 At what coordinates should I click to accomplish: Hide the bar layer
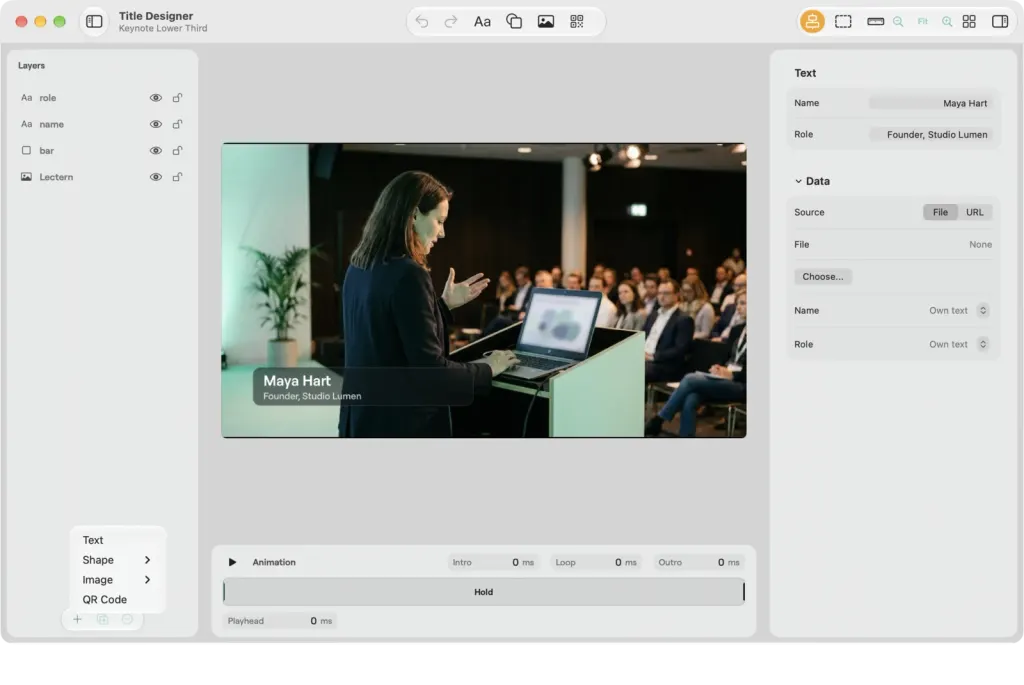155,150
